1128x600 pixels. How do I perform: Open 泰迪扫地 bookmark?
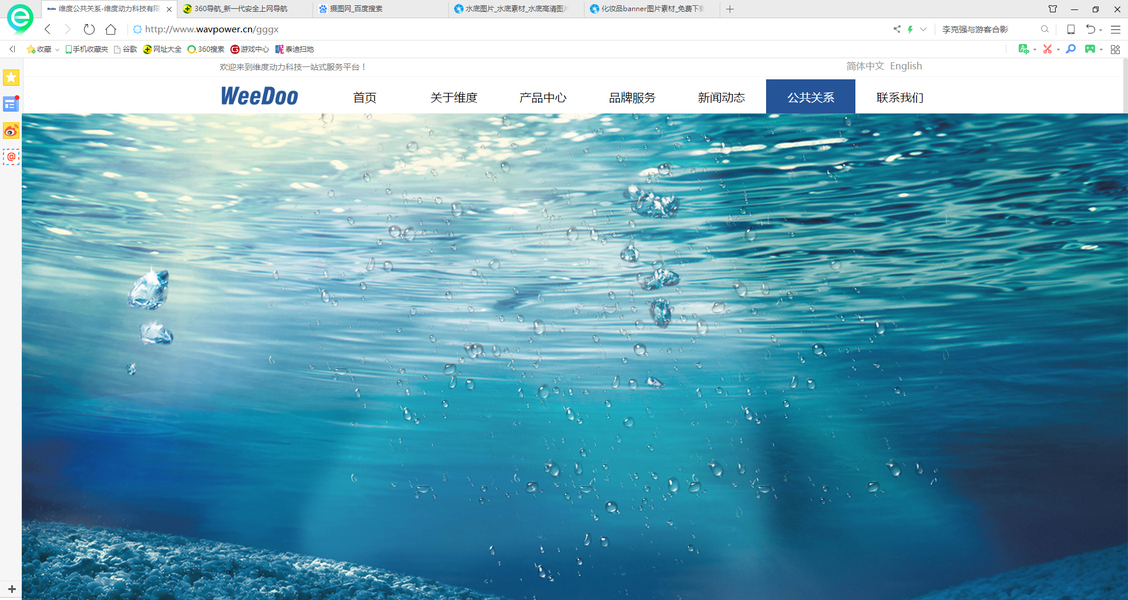coord(295,50)
